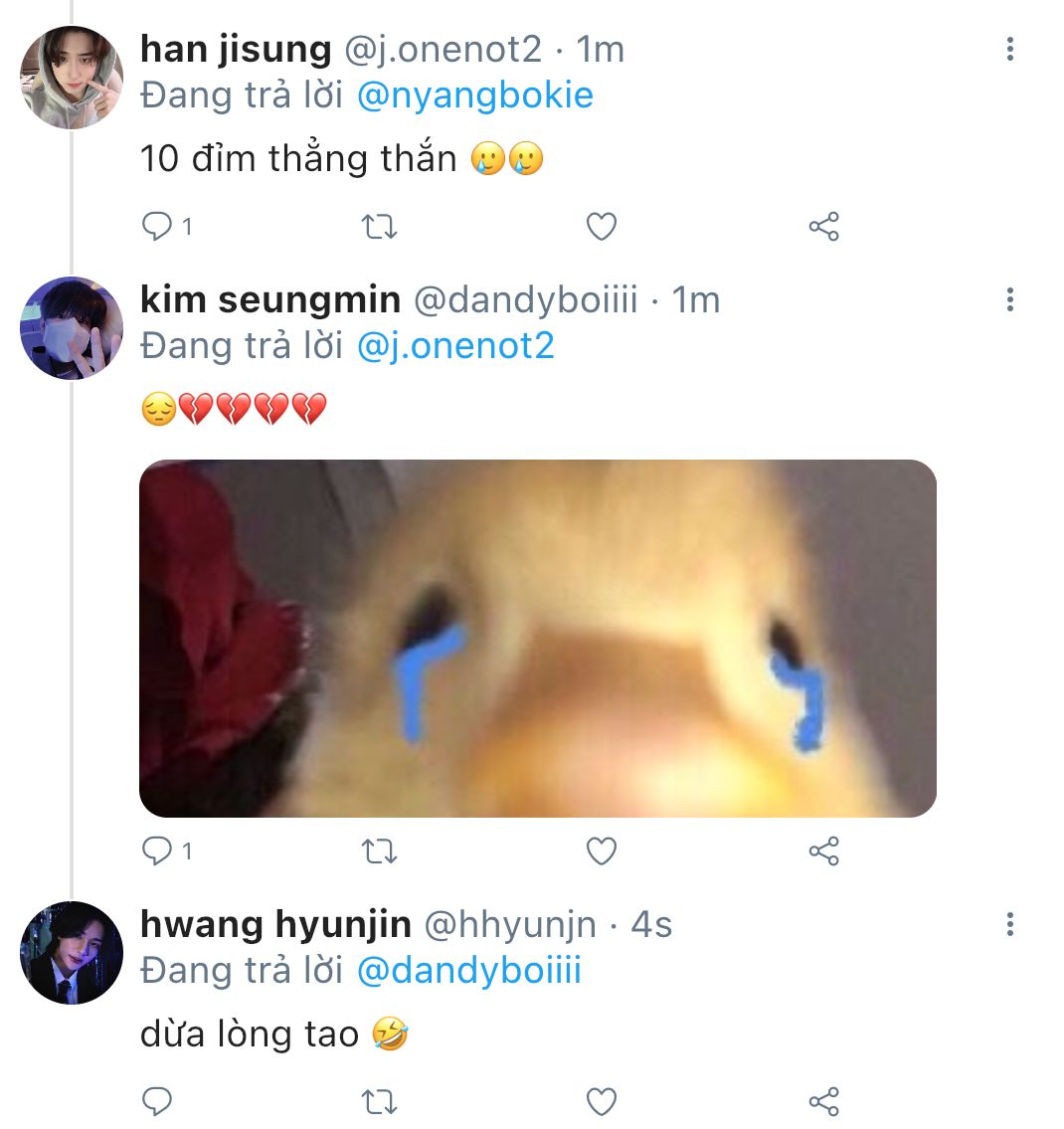Like kim seungmin's crying duck tweet

601,850
